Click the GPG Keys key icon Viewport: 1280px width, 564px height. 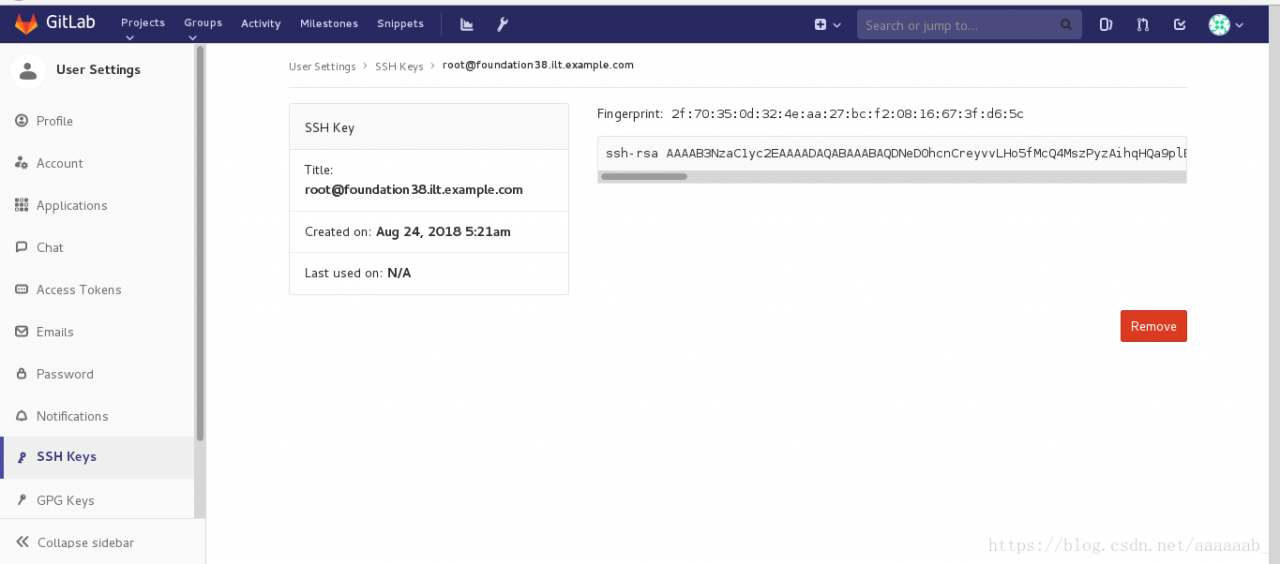coord(22,500)
